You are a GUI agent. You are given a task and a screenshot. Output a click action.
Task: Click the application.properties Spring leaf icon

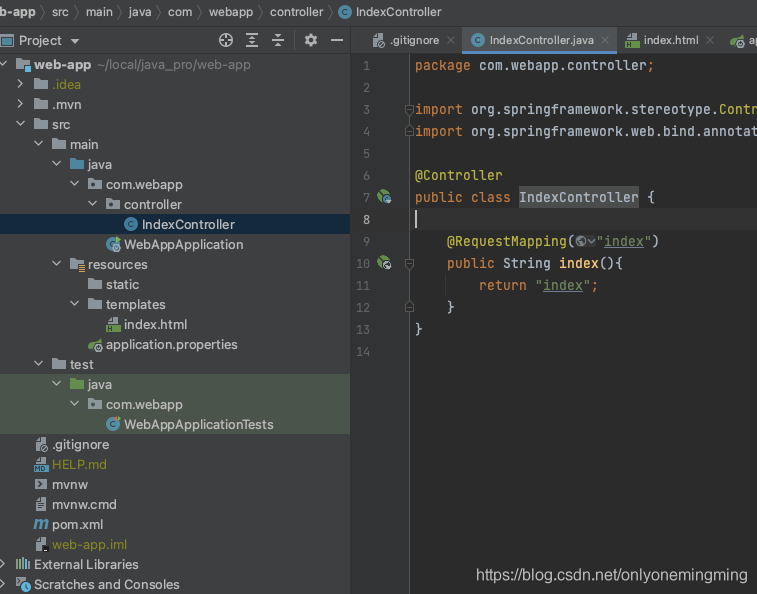pos(95,345)
